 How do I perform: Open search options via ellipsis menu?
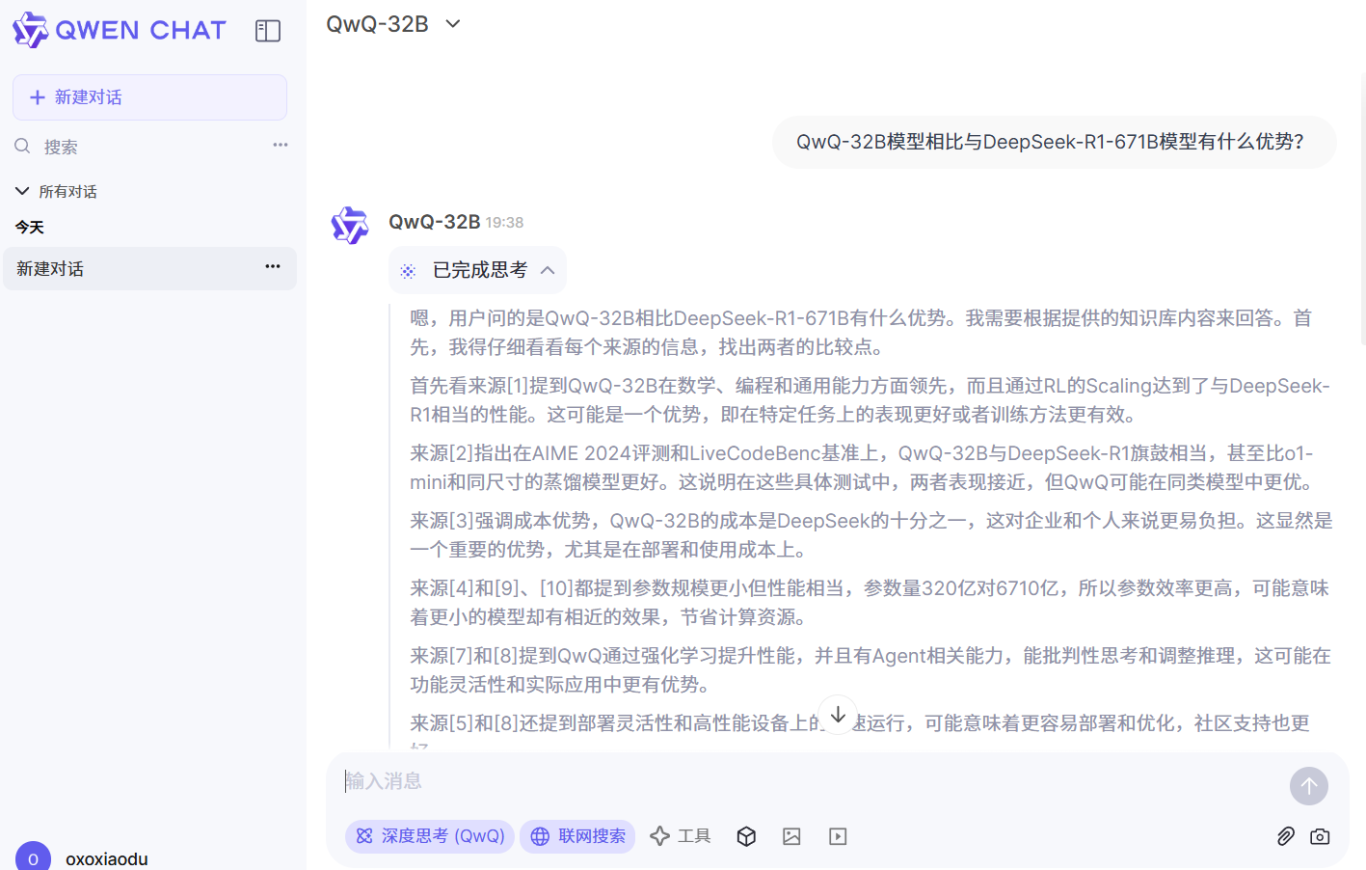(x=280, y=146)
